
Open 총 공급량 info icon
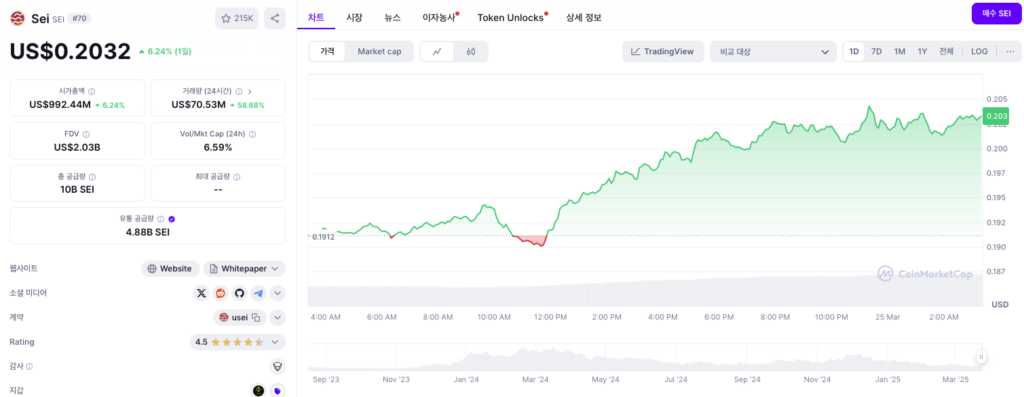[x=92, y=177]
